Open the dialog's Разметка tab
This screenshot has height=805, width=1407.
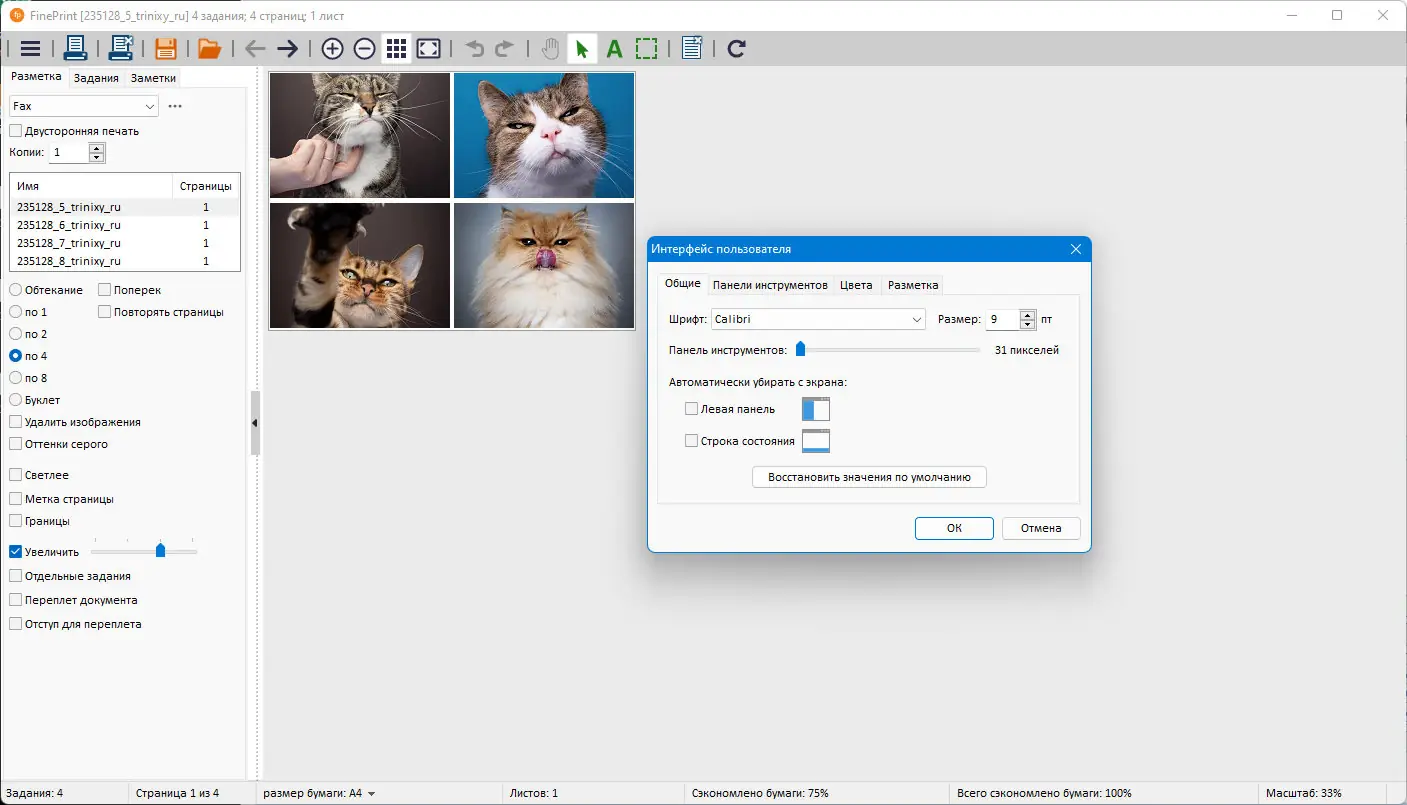[x=913, y=285]
